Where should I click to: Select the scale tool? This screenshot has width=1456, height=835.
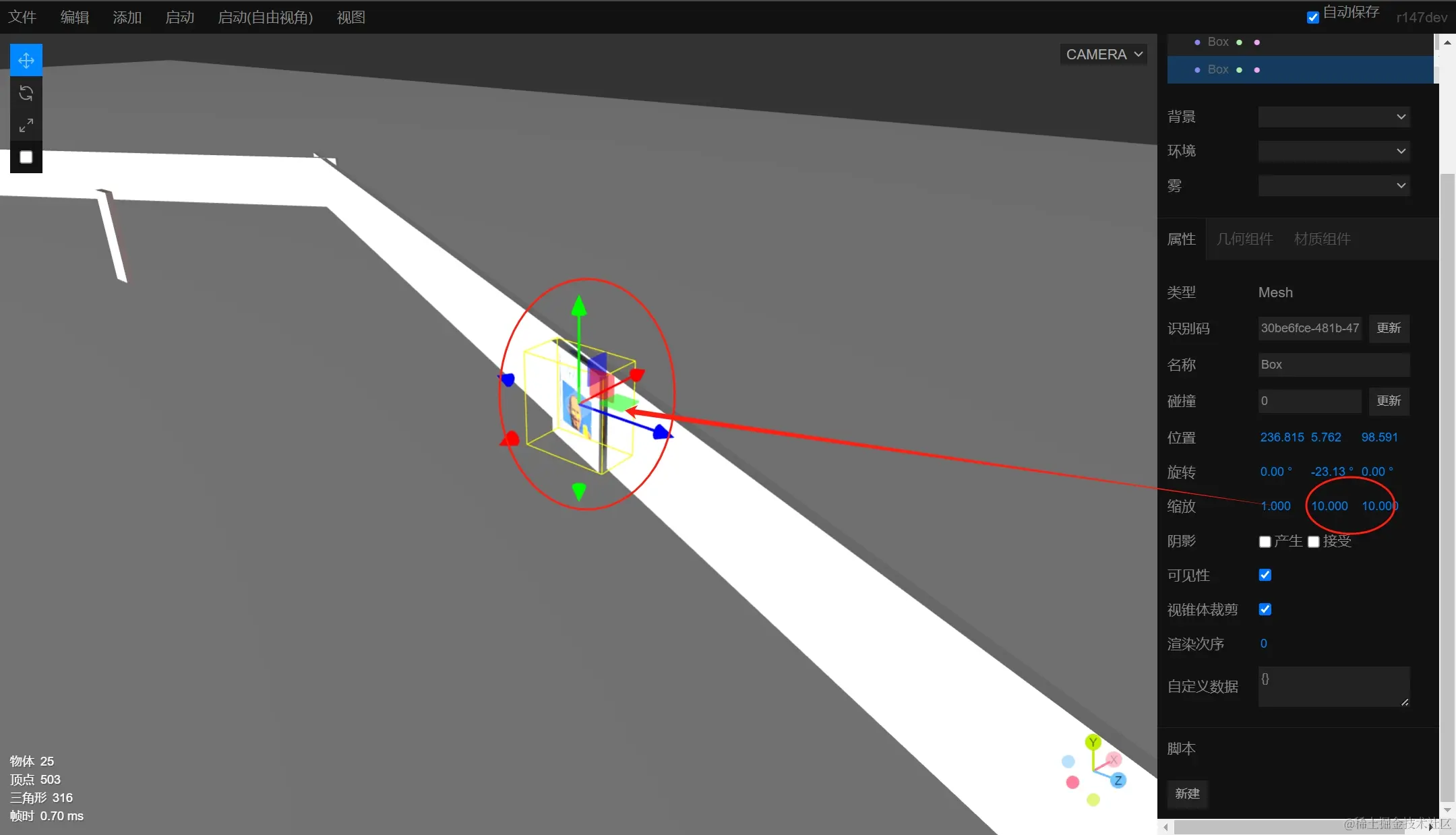(26, 125)
